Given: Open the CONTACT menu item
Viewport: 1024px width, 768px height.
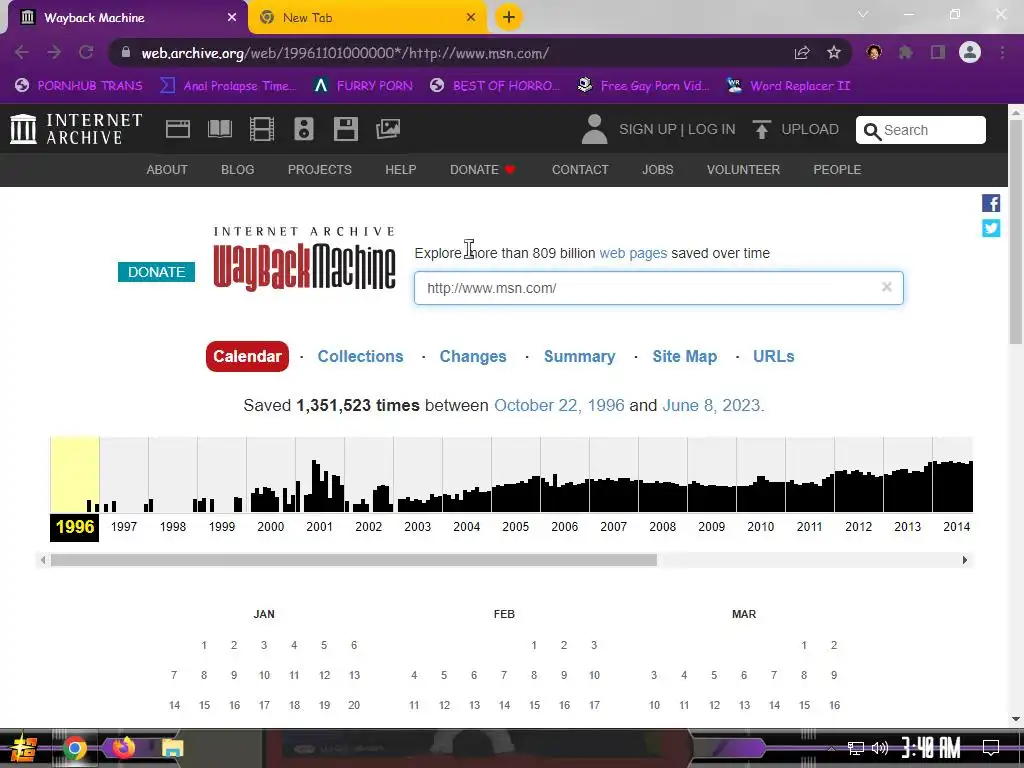Looking at the screenshot, I should (x=580, y=170).
